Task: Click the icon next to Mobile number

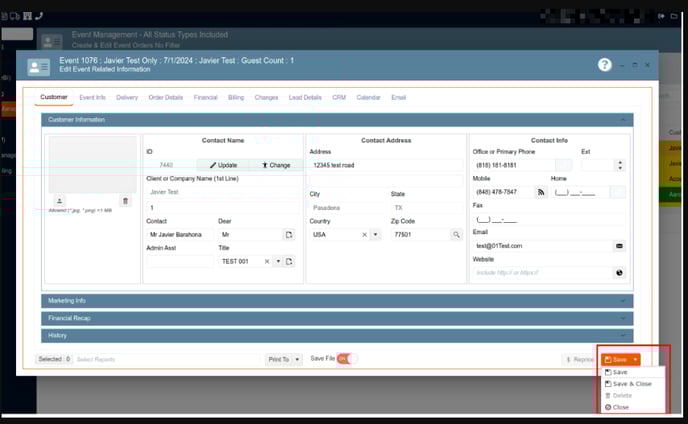Action: [x=541, y=192]
